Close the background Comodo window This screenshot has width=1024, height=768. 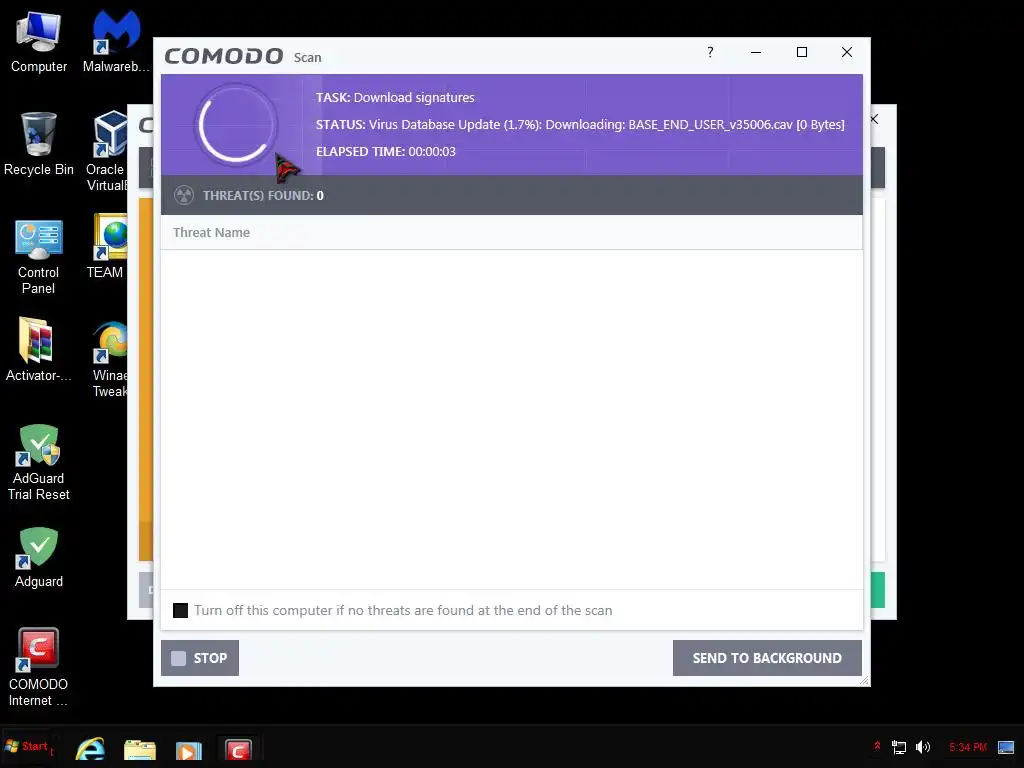pos(874,119)
